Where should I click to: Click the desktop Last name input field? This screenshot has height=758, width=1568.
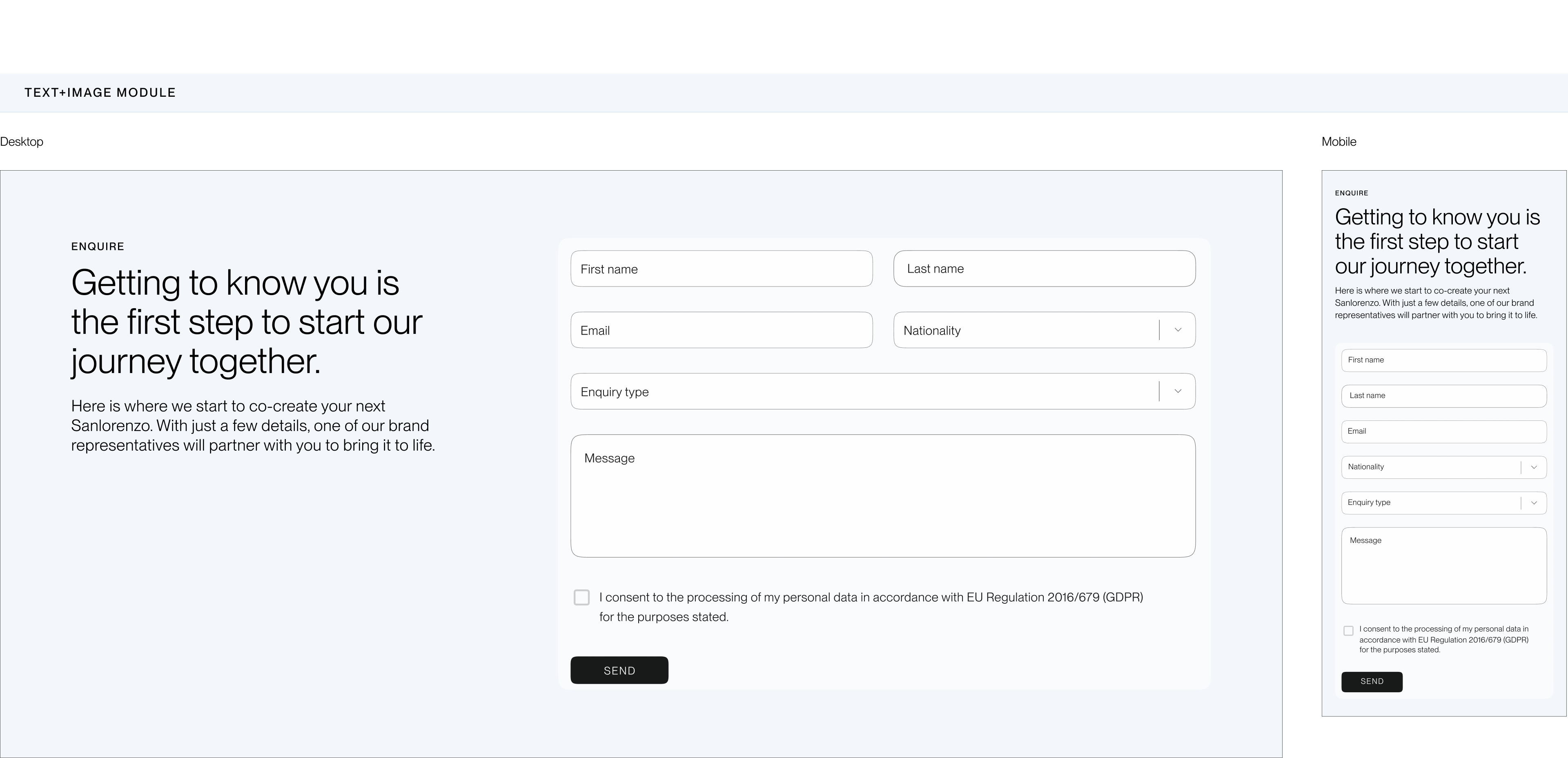tap(1045, 268)
